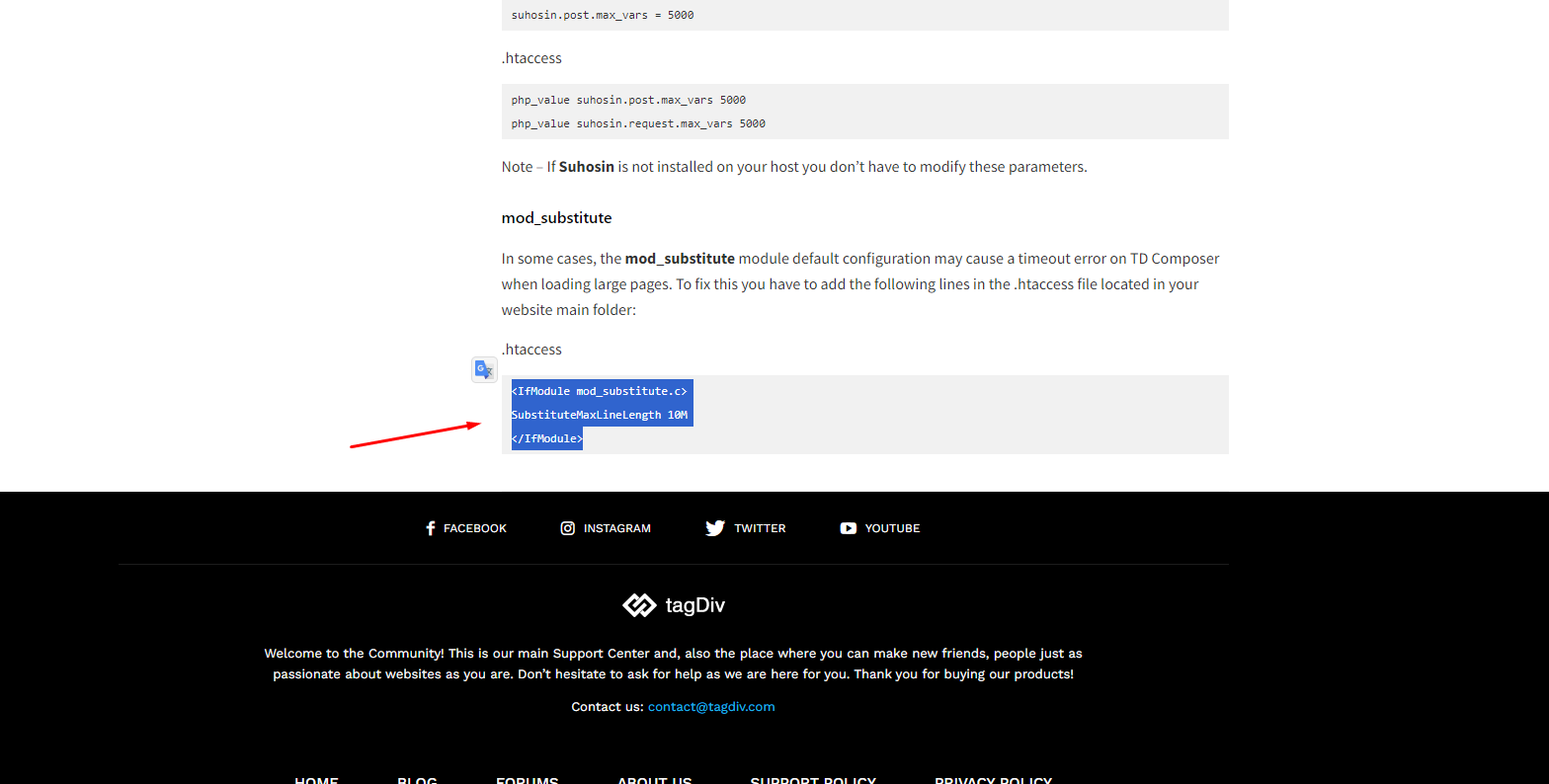Click the YouTube play icon
The height and width of the screenshot is (784, 1549).
849,528
